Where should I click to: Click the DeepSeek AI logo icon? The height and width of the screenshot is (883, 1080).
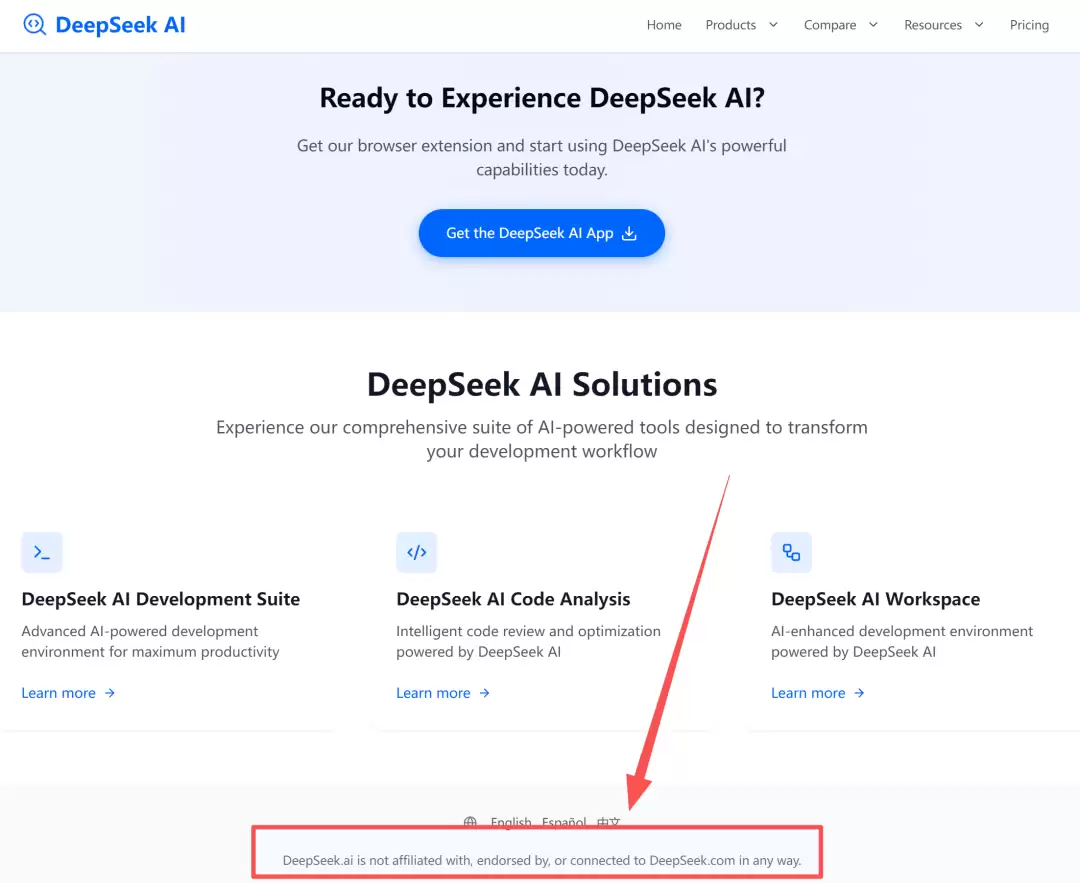click(35, 25)
